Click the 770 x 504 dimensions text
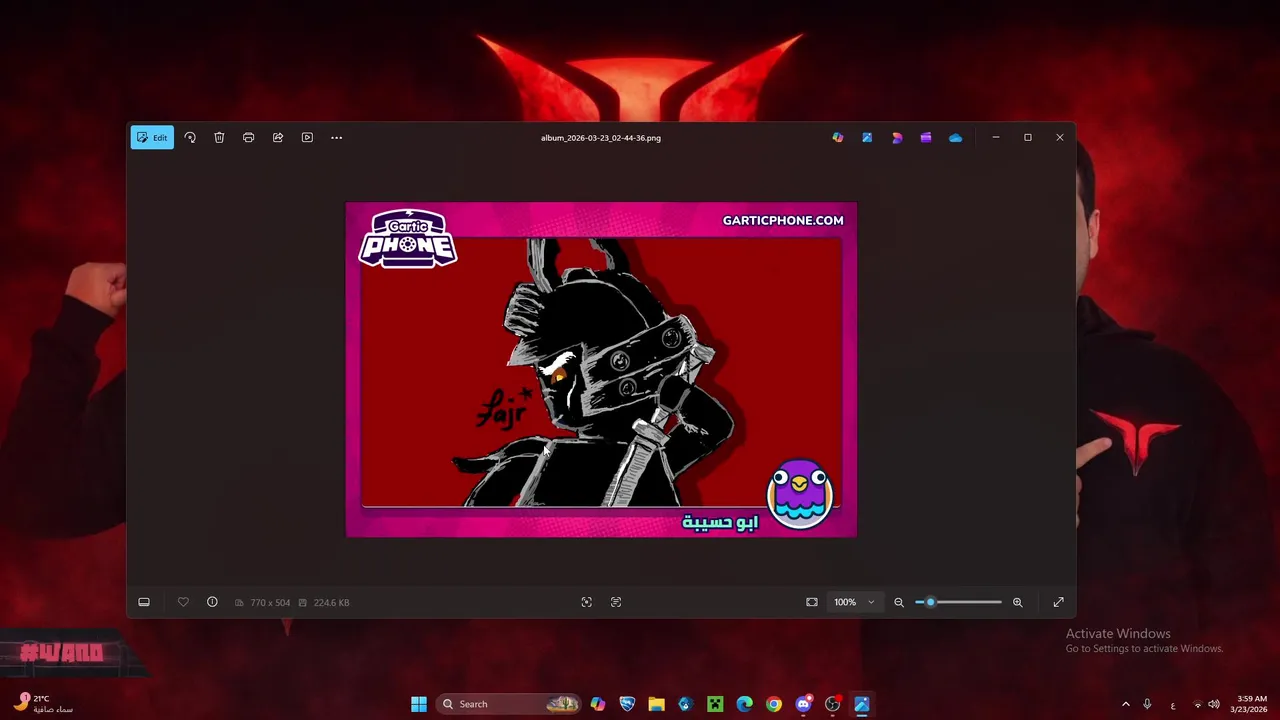Image resolution: width=1280 pixels, height=720 pixels. pyautogui.click(x=270, y=603)
